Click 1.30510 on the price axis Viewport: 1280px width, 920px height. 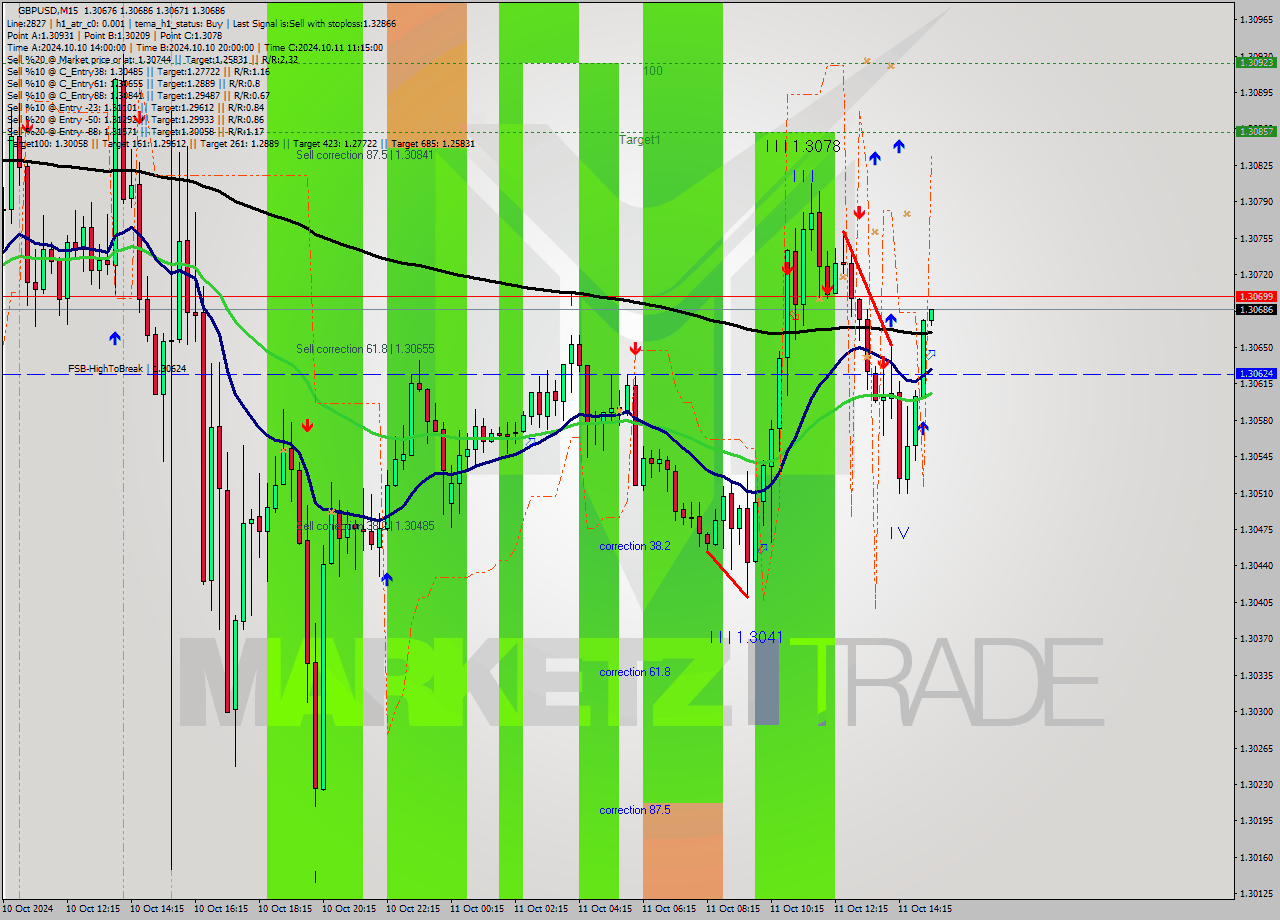point(1256,493)
